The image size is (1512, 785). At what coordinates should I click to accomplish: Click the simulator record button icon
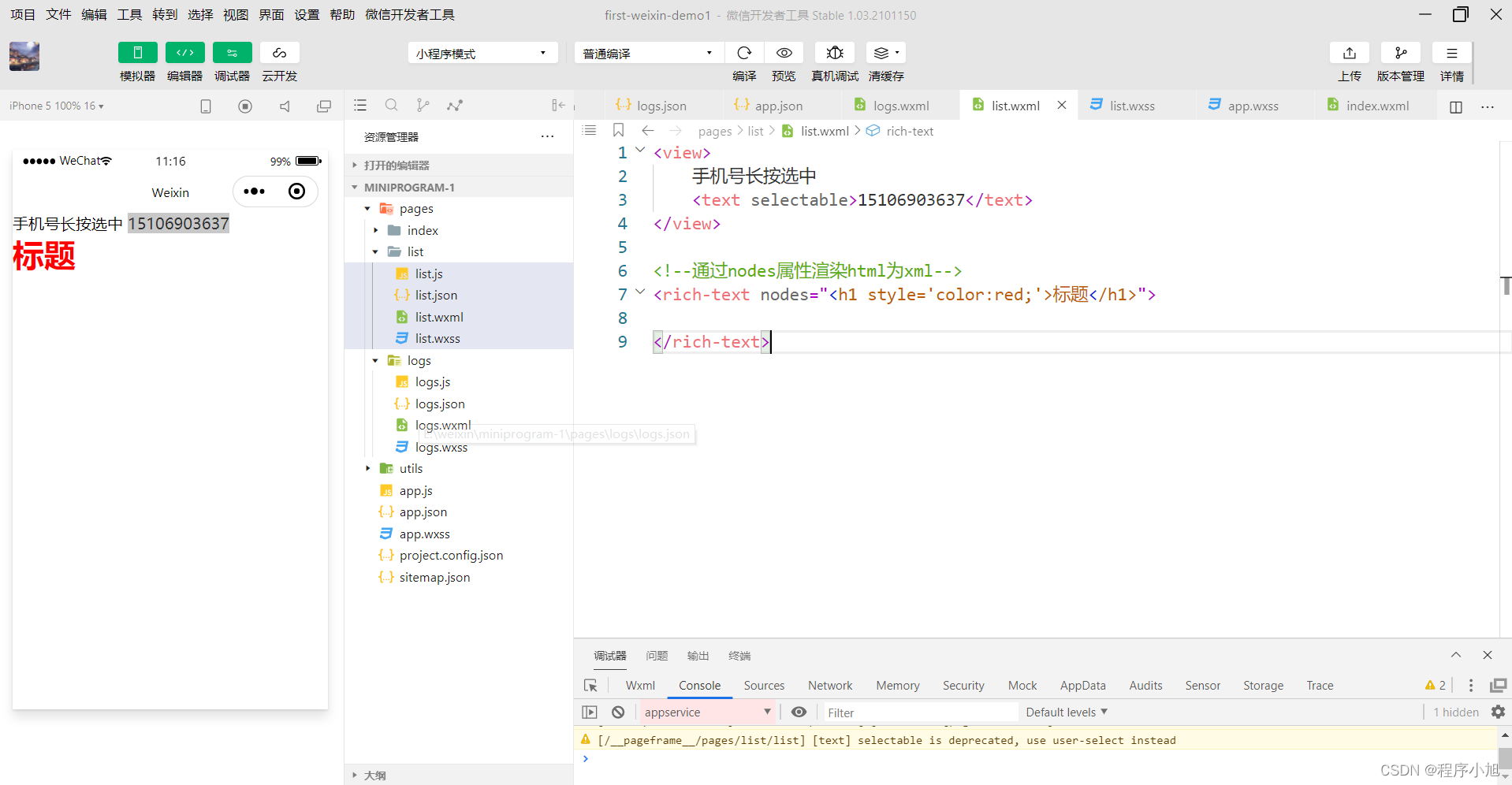[x=245, y=106]
